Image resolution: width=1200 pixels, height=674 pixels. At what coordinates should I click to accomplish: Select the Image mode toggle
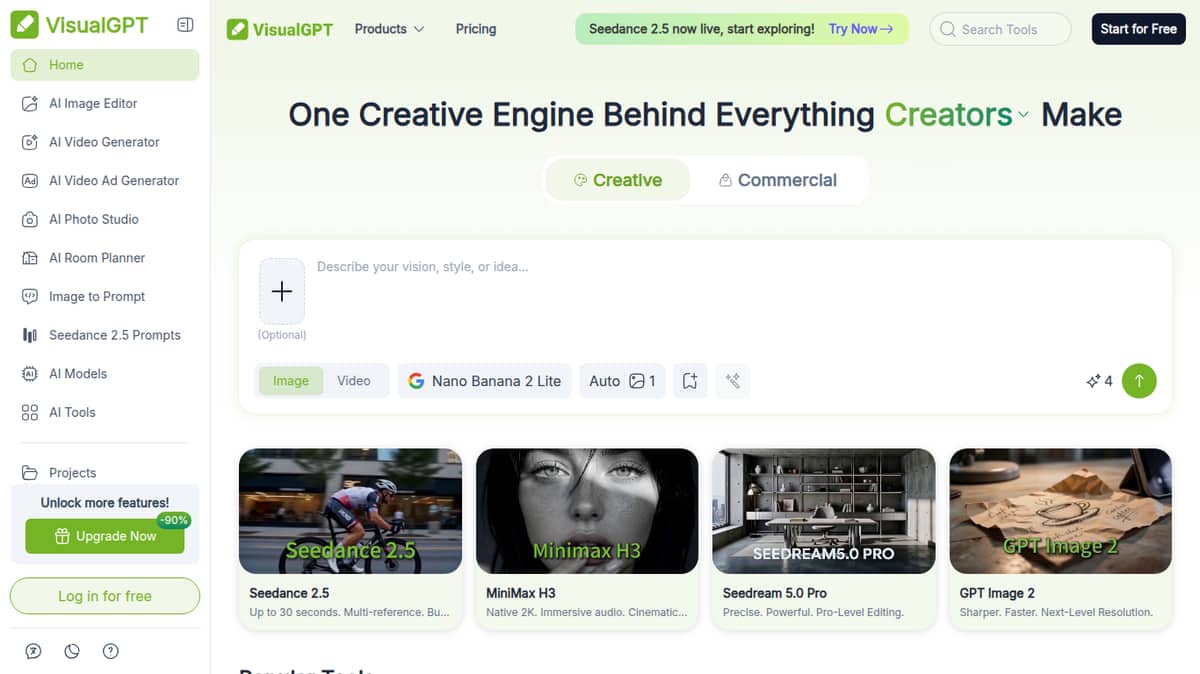(x=291, y=381)
